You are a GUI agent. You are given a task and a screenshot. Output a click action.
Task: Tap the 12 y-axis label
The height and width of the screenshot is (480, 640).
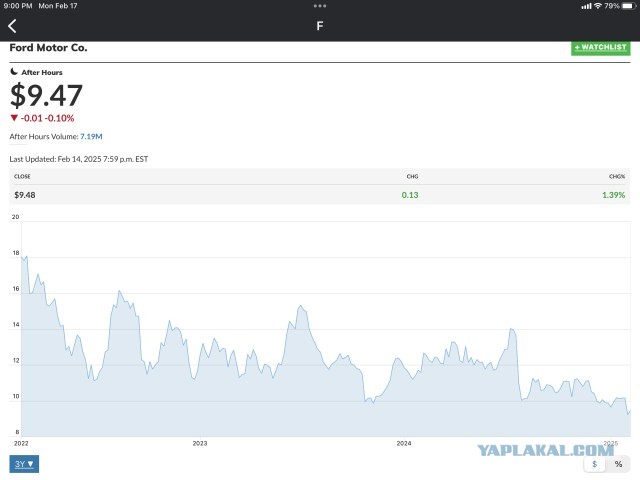(x=16, y=360)
